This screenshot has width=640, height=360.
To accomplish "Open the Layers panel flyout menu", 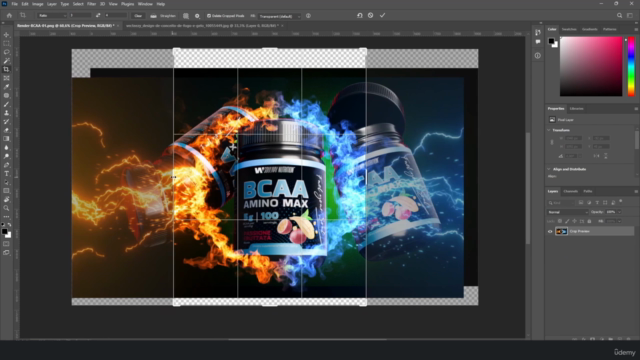I will click(636, 191).
